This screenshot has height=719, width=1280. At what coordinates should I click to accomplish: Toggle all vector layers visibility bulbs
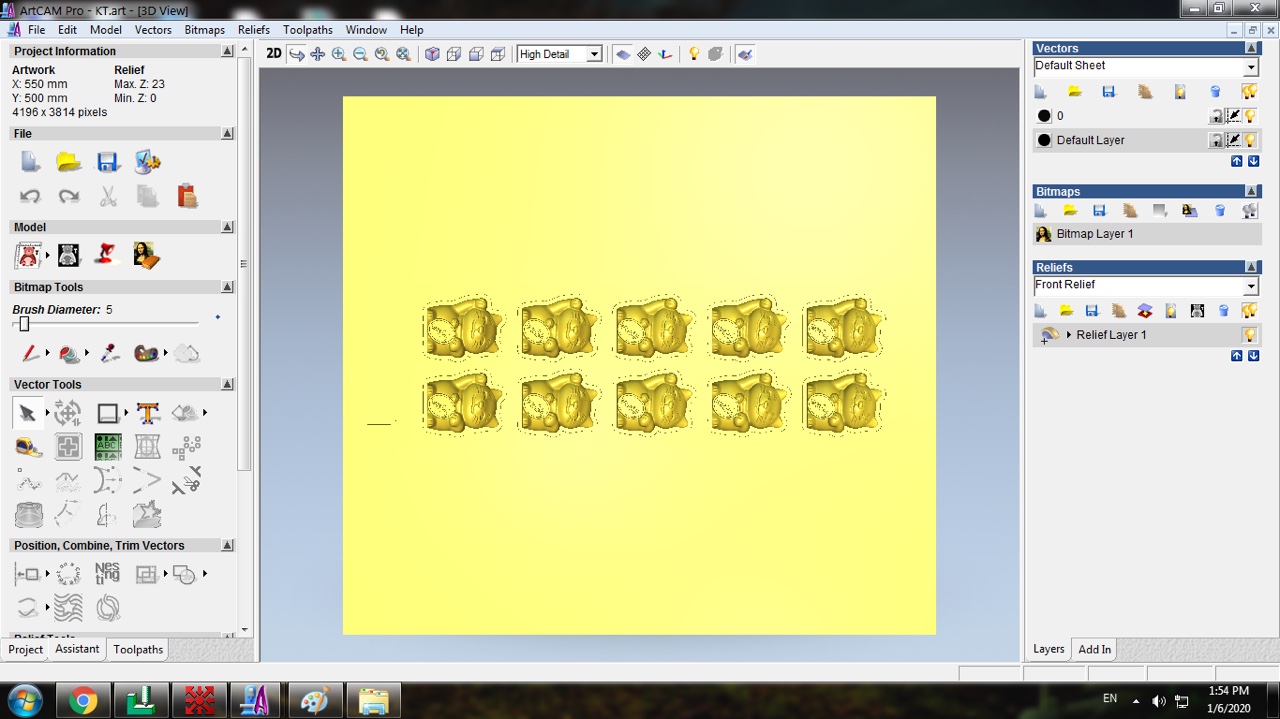pyautogui.click(x=1249, y=92)
